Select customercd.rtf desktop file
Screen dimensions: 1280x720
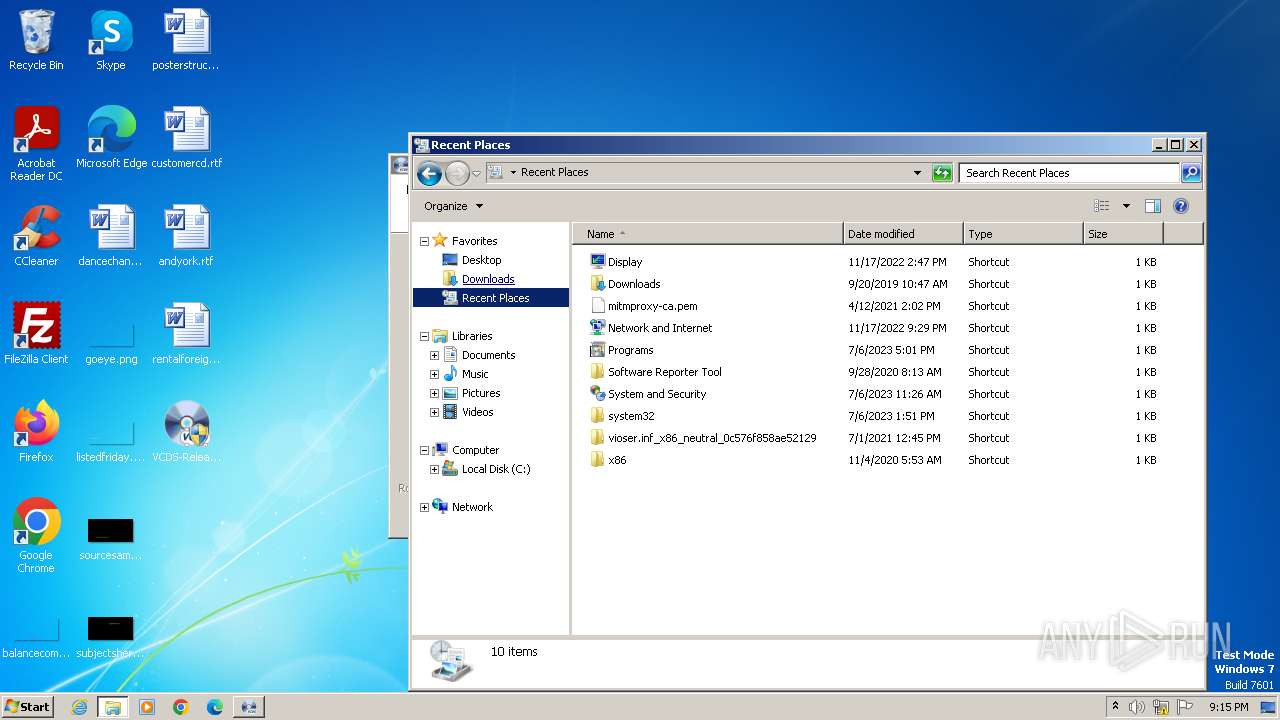(x=187, y=138)
